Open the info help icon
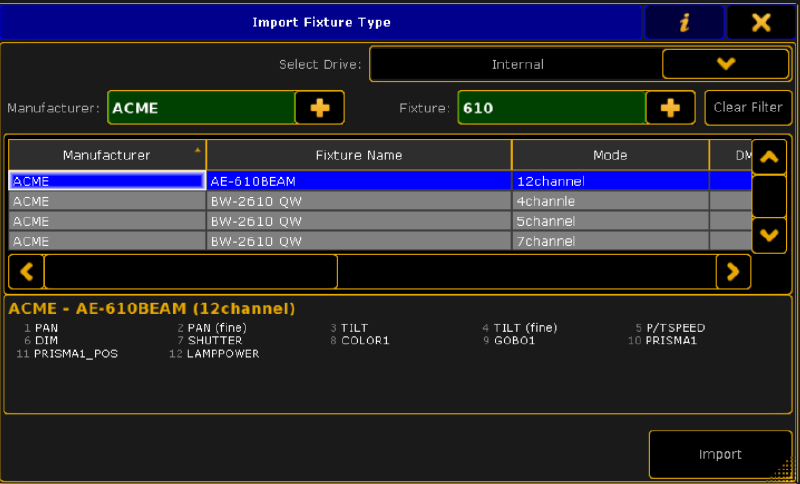Screen dimensions: 800x484 (684, 22)
